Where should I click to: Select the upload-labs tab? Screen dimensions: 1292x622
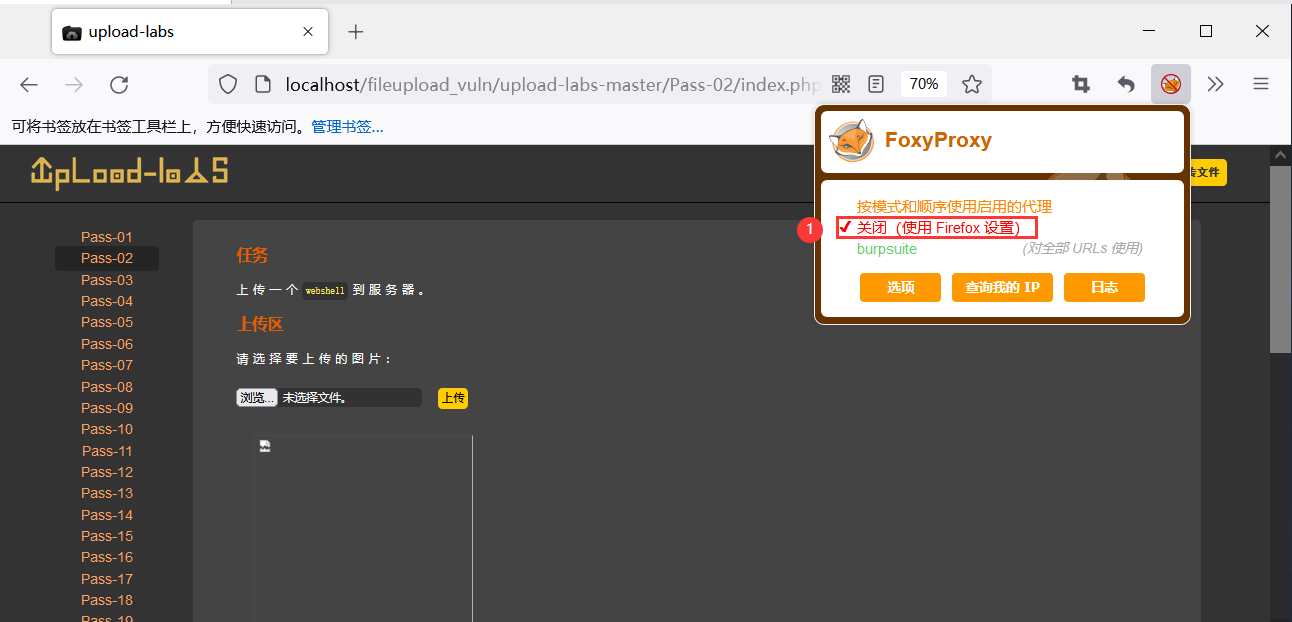pos(189,32)
